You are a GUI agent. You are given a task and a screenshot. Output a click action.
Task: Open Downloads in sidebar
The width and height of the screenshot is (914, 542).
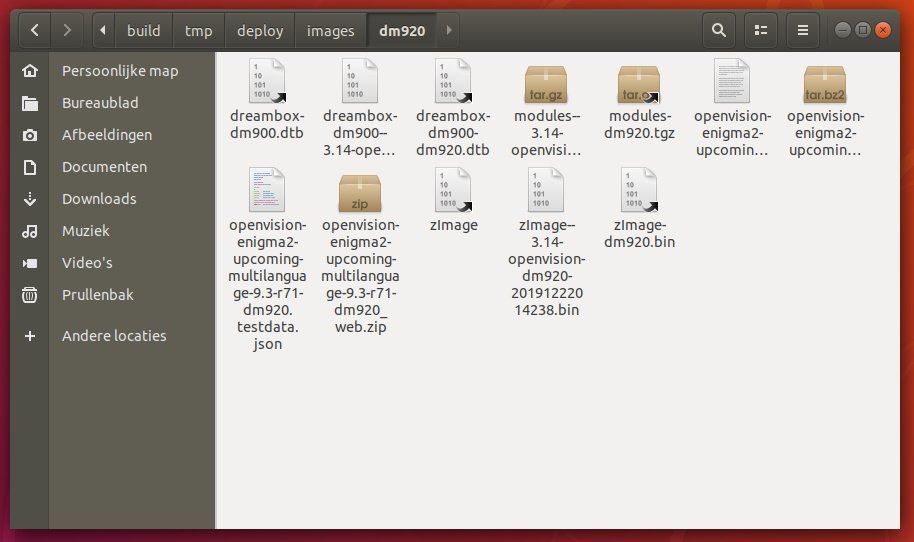pos(99,199)
